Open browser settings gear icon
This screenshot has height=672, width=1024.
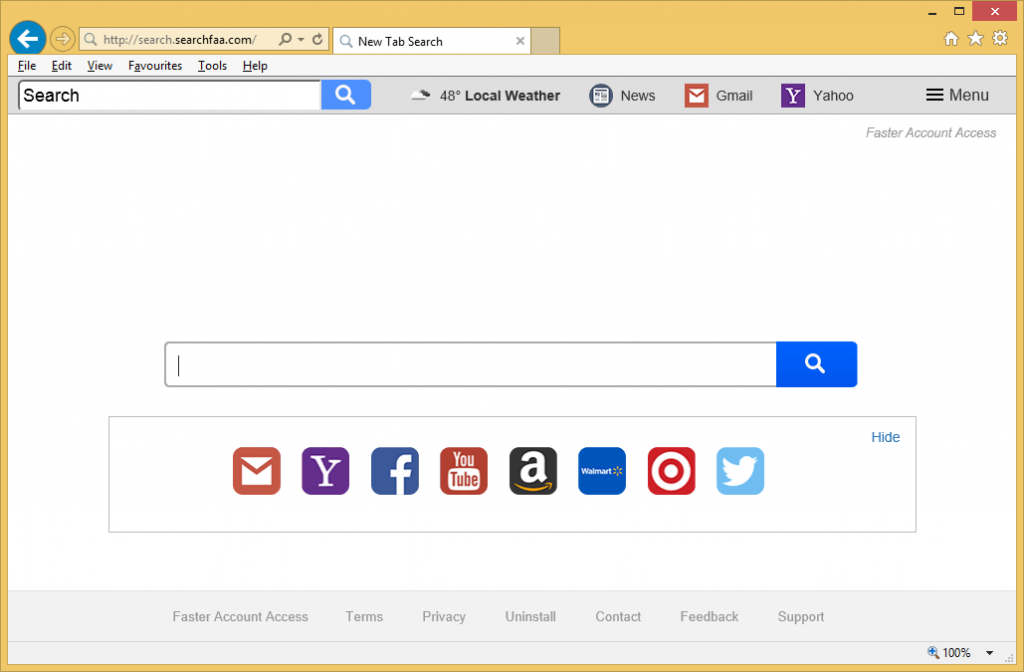(1000, 39)
